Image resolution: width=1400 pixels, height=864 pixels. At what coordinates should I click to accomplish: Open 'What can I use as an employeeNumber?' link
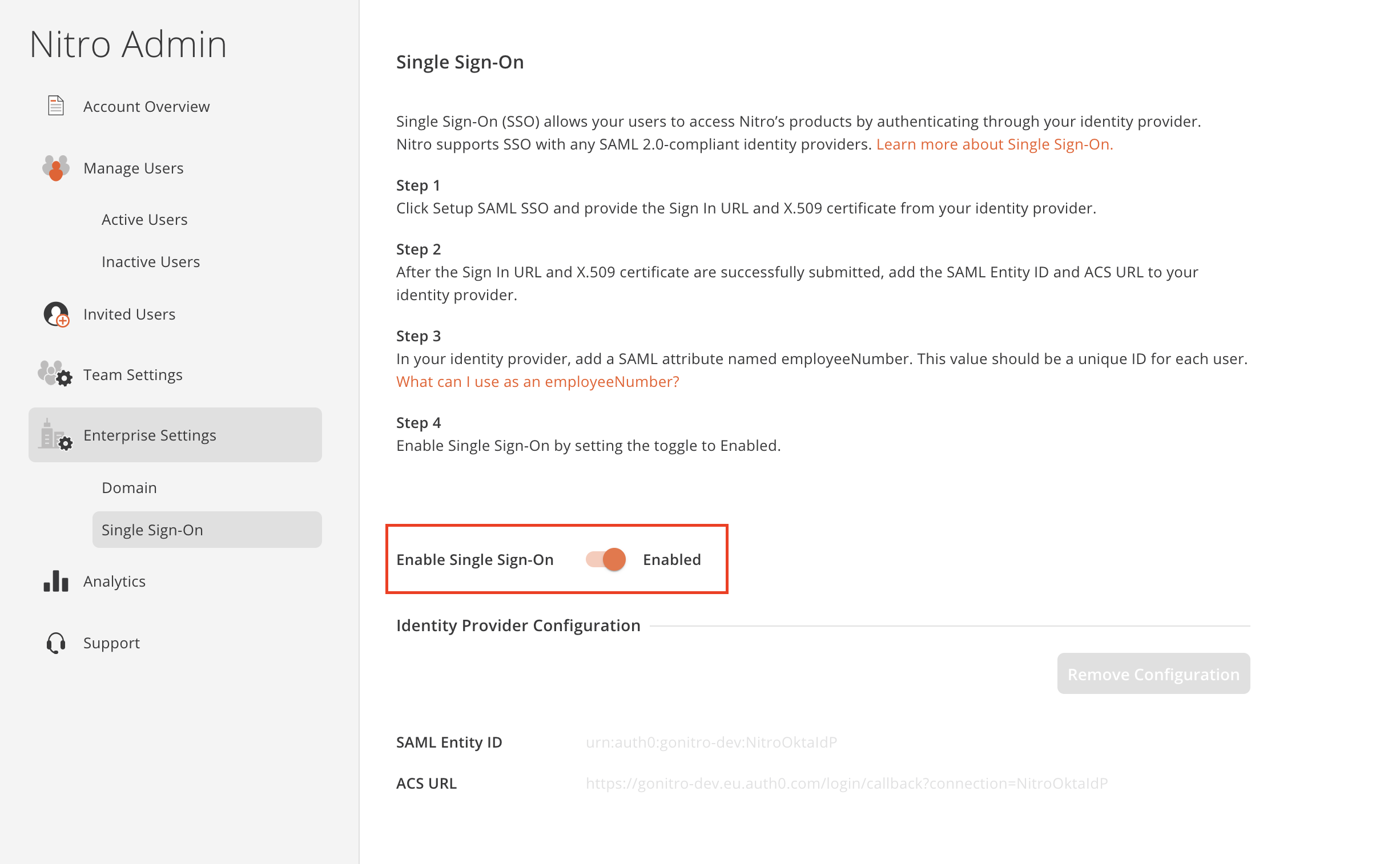[537, 382]
